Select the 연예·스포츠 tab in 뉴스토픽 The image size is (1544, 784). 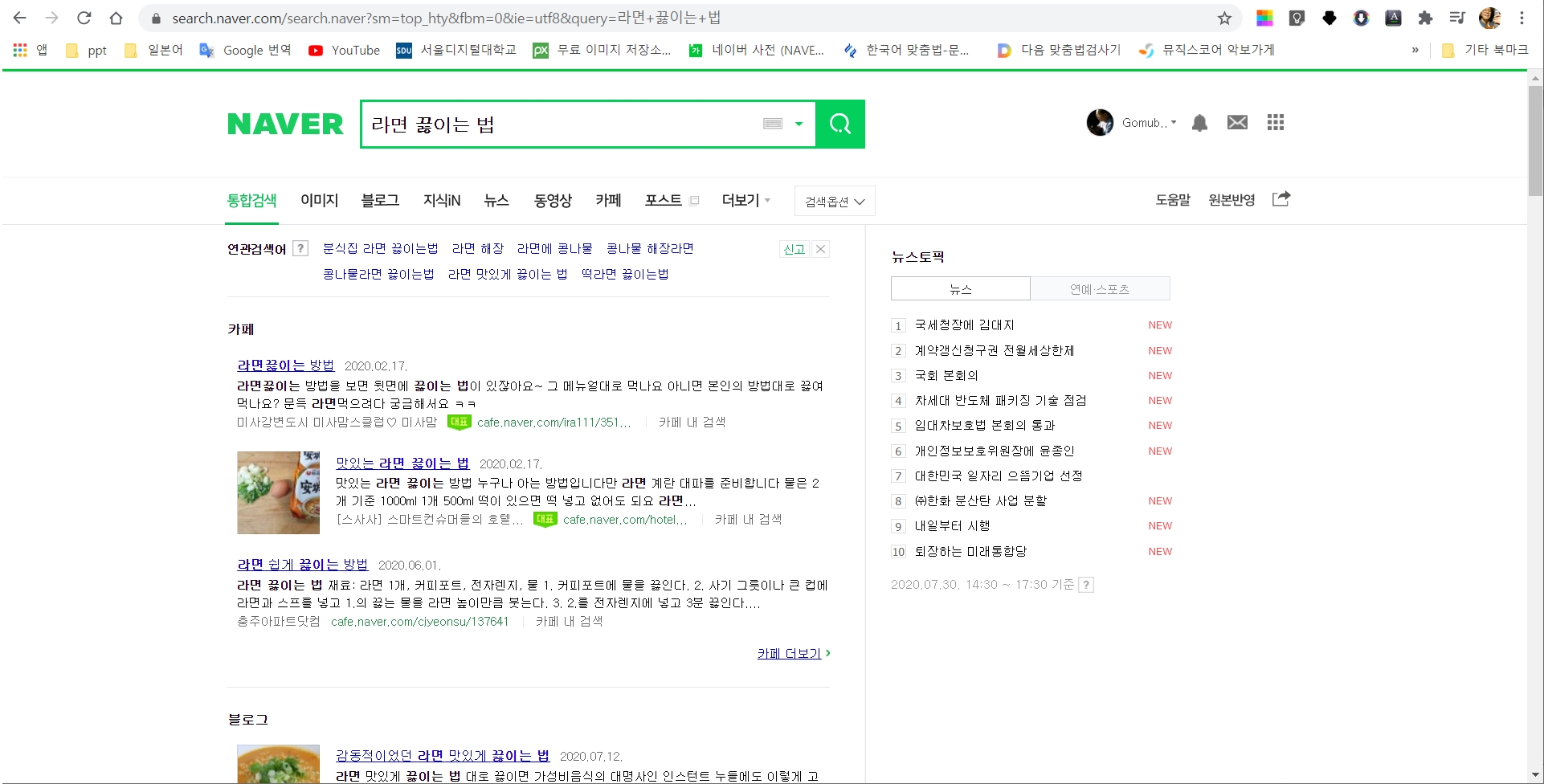click(x=1100, y=288)
